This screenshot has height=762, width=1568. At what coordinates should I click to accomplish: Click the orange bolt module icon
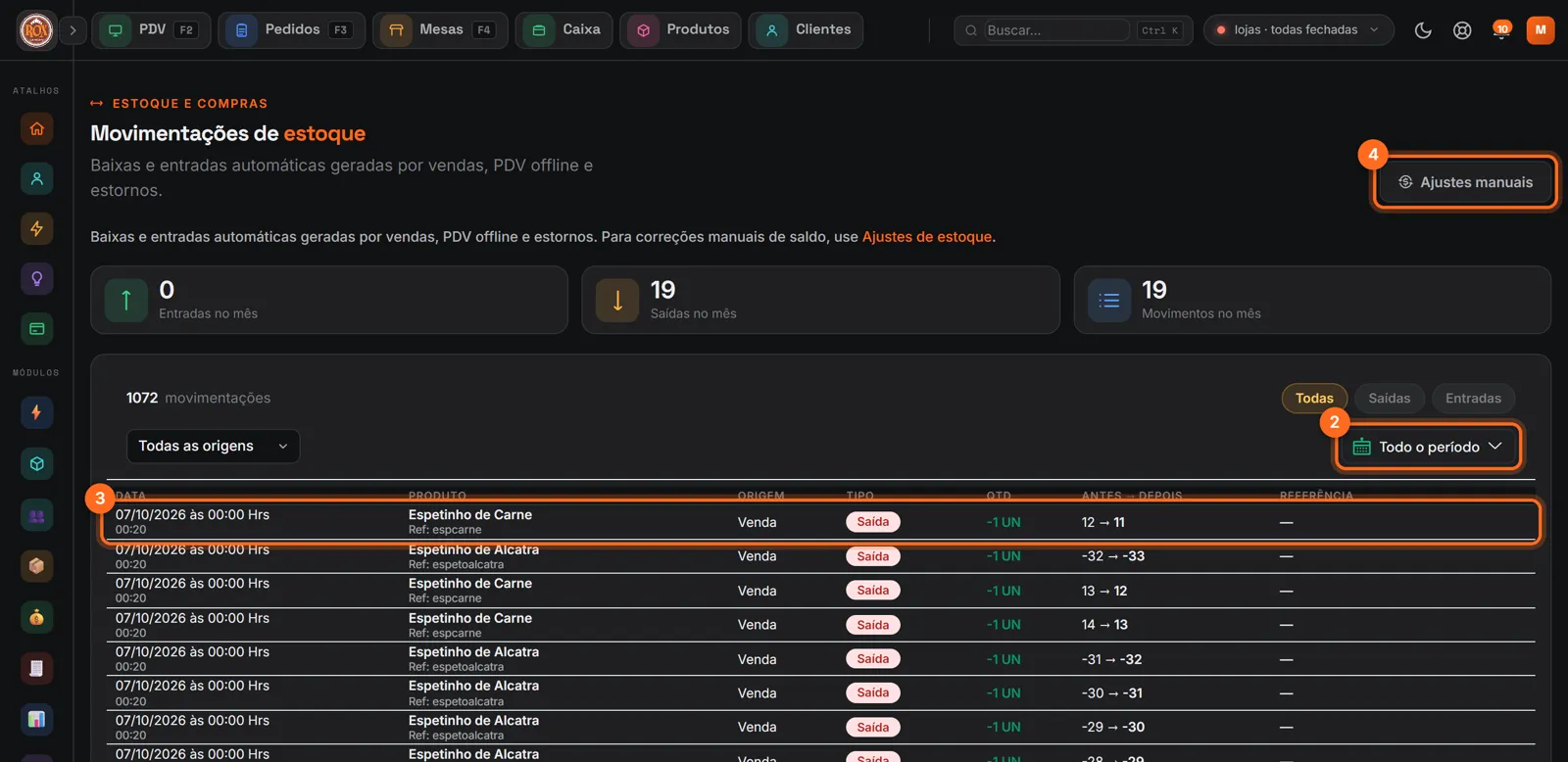(37, 412)
